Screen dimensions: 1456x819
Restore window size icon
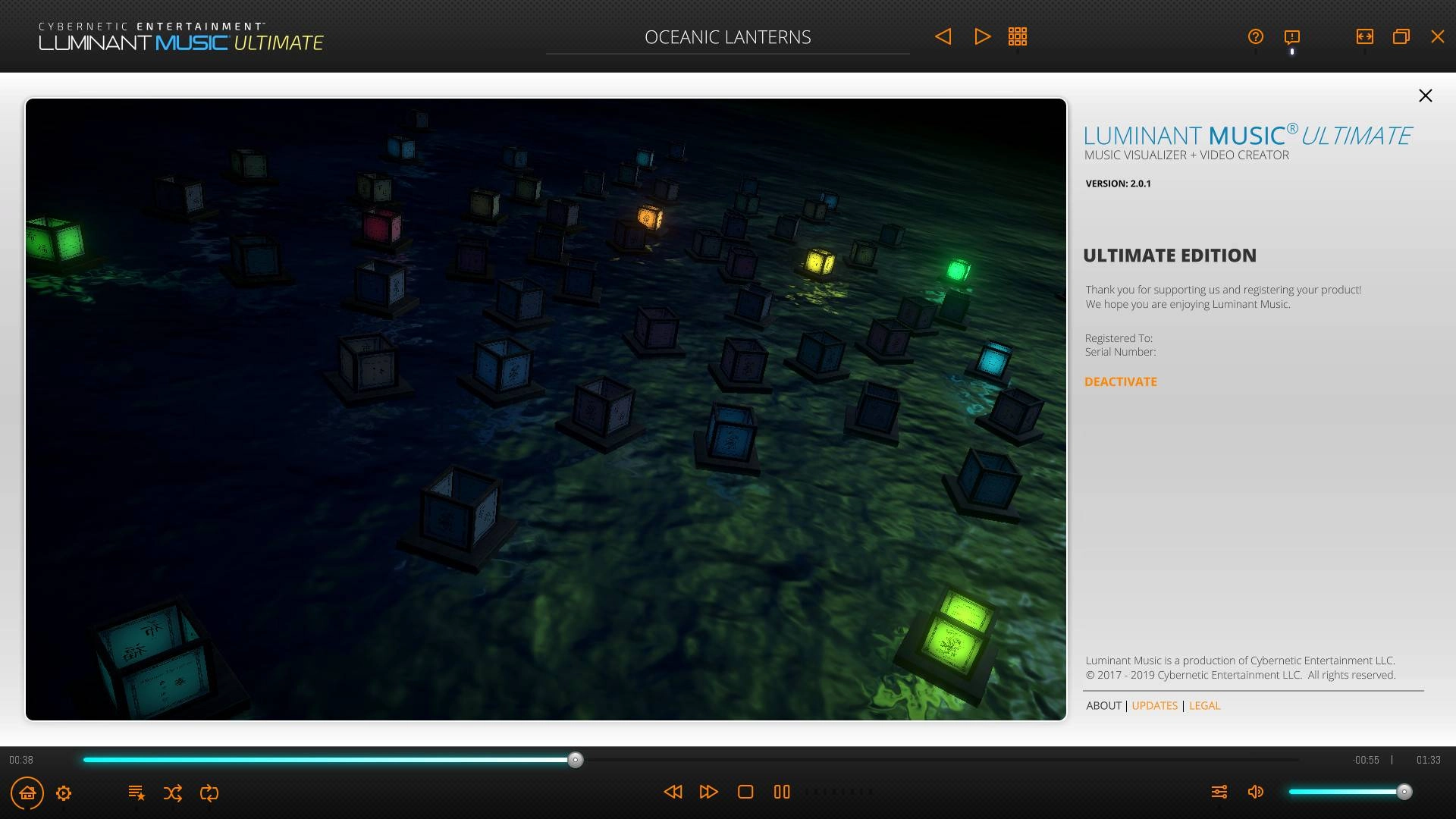(x=1401, y=36)
